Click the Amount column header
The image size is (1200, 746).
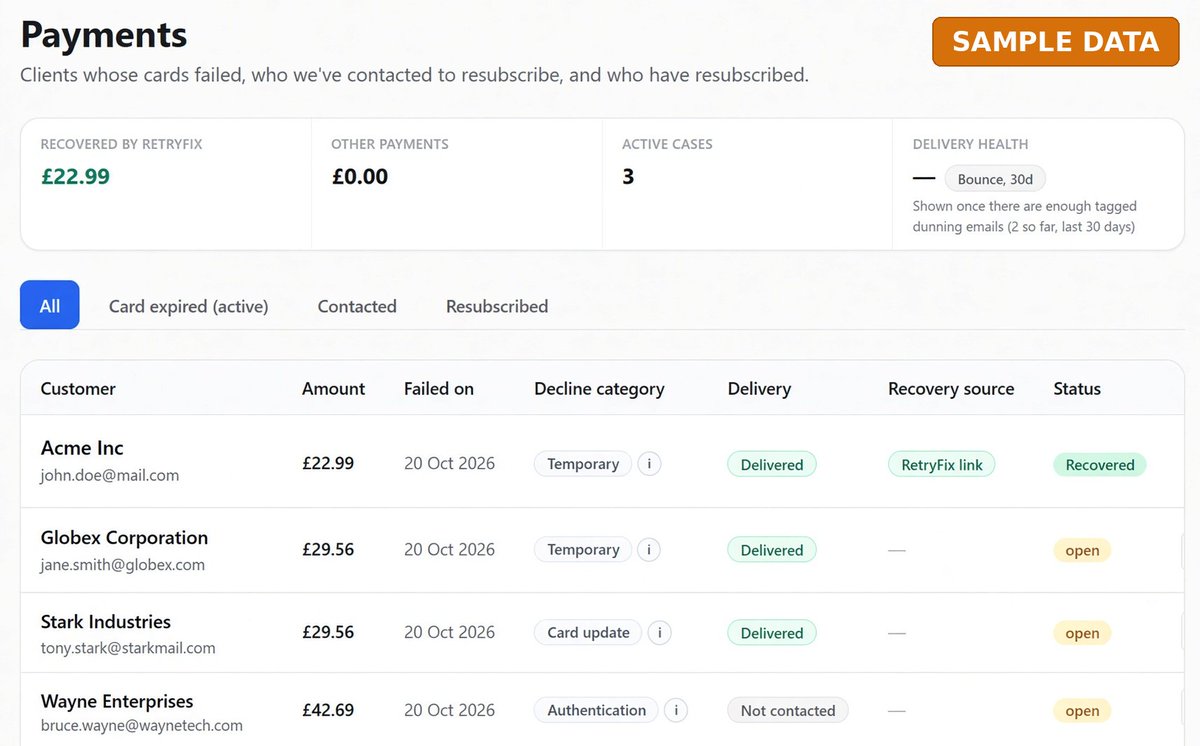[333, 389]
